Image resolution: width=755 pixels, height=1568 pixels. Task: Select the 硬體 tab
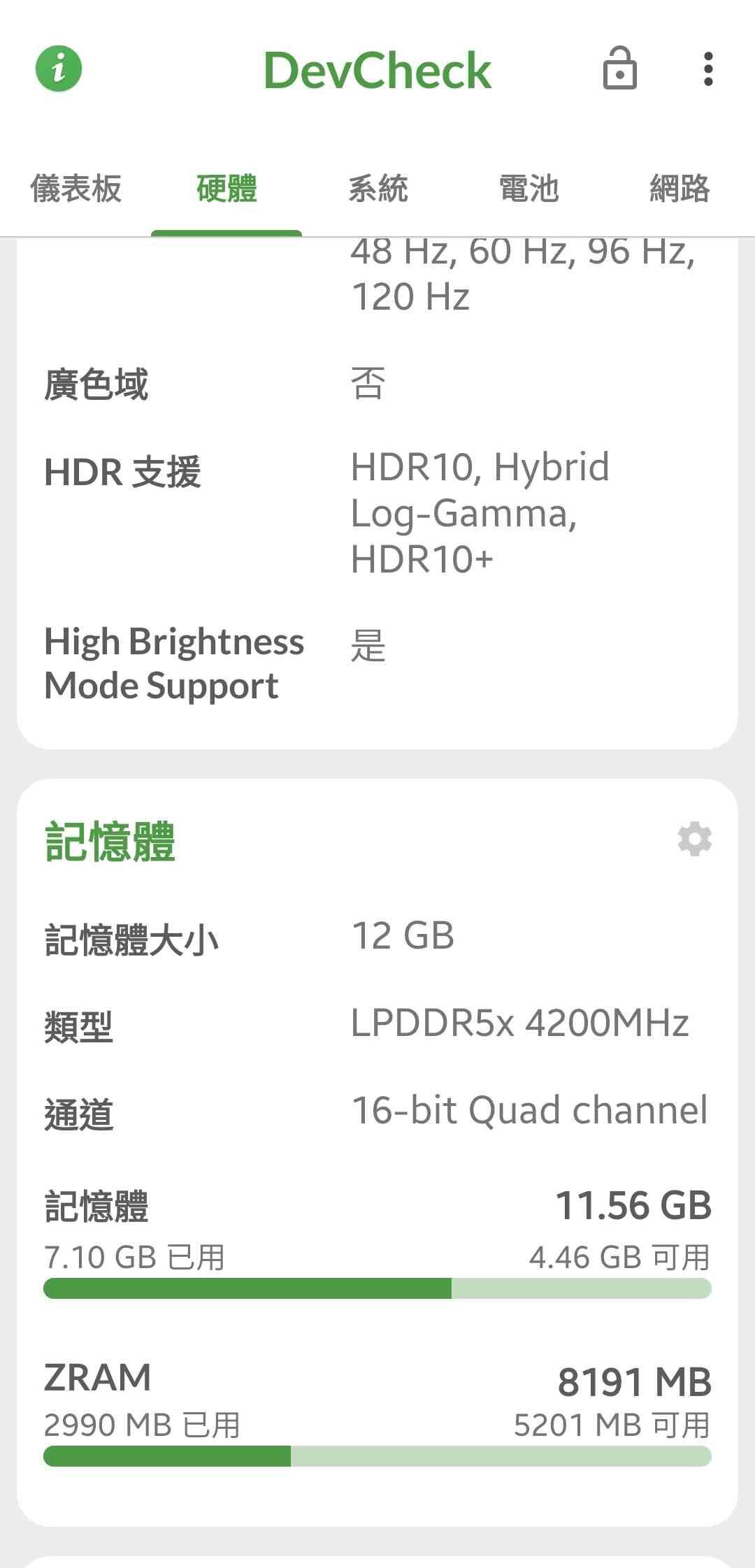coord(226,189)
